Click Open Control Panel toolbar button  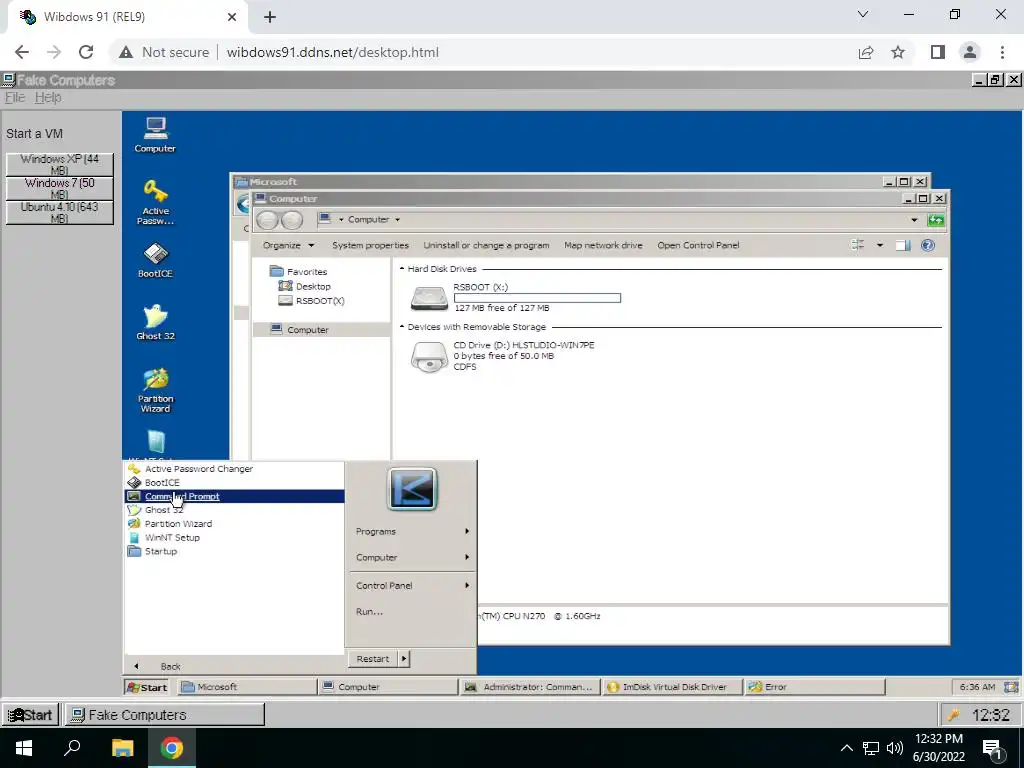[x=698, y=246]
